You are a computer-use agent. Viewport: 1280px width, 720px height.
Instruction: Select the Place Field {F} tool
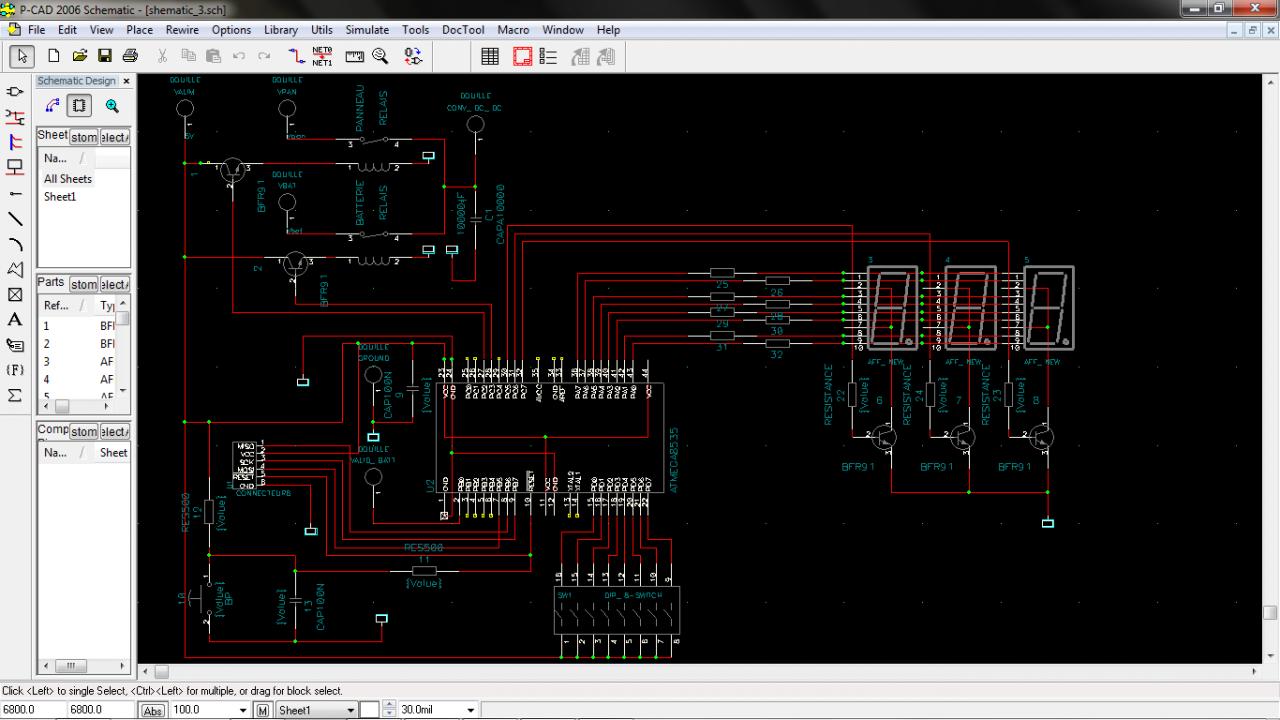point(15,370)
